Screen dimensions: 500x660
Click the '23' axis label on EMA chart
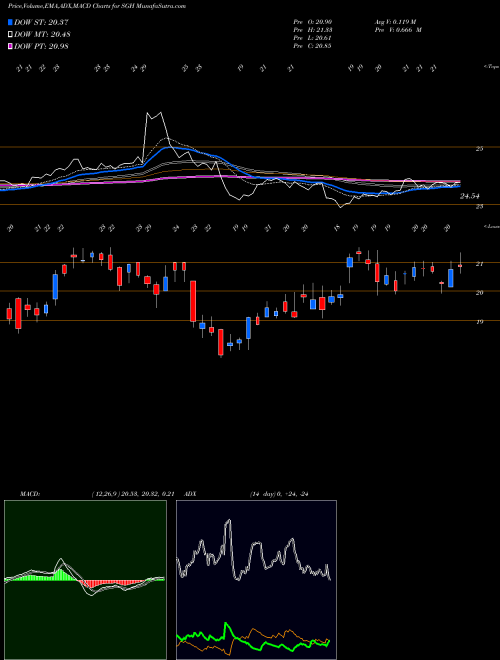(479, 206)
